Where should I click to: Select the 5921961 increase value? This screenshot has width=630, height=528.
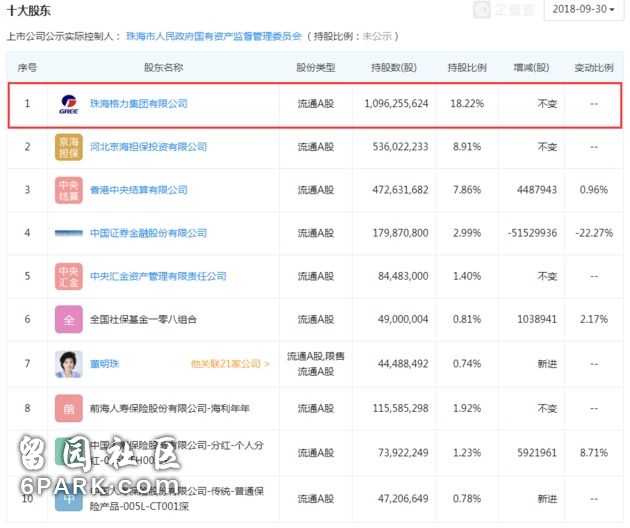pos(537,453)
